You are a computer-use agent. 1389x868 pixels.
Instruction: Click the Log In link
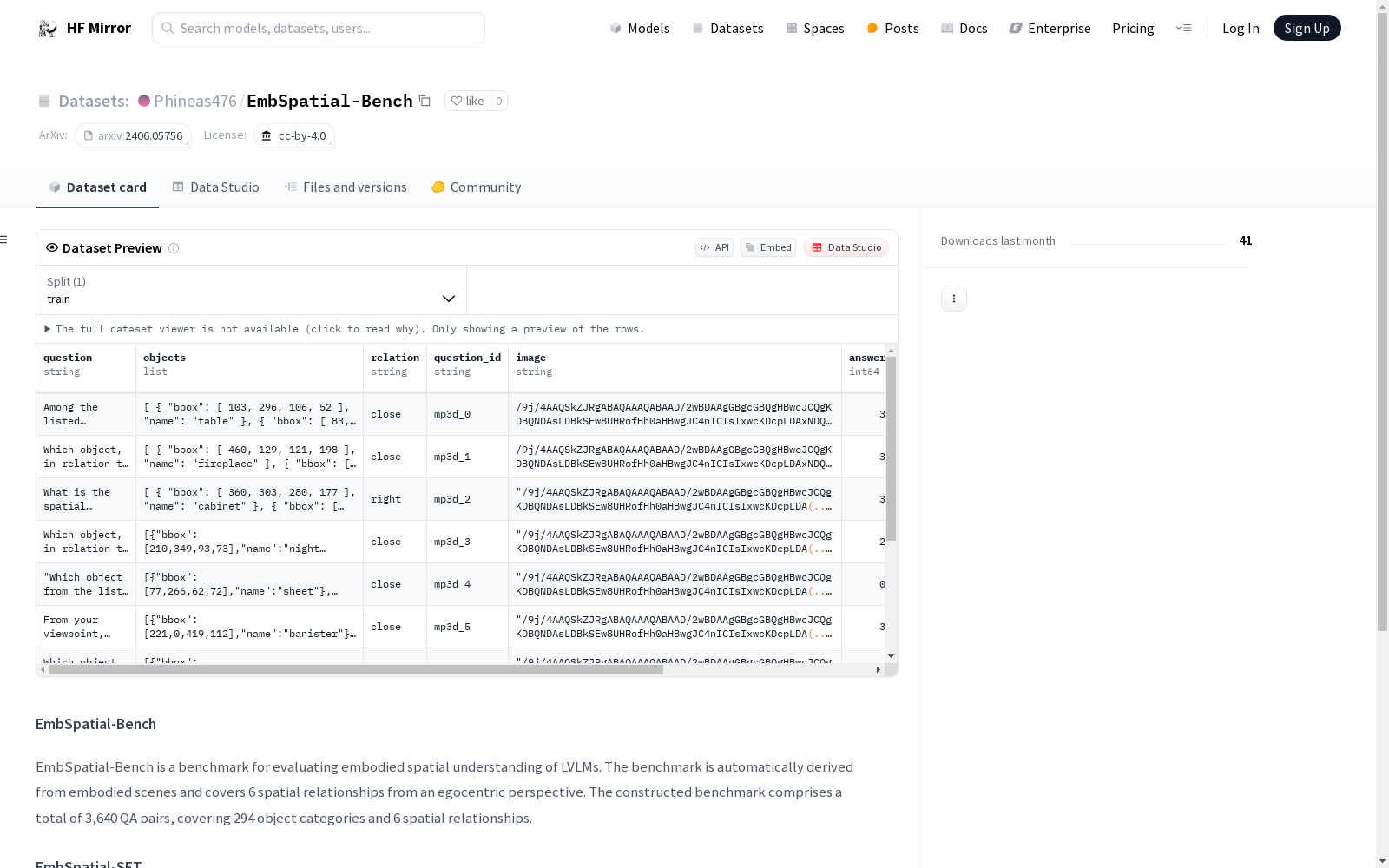tap(1241, 28)
